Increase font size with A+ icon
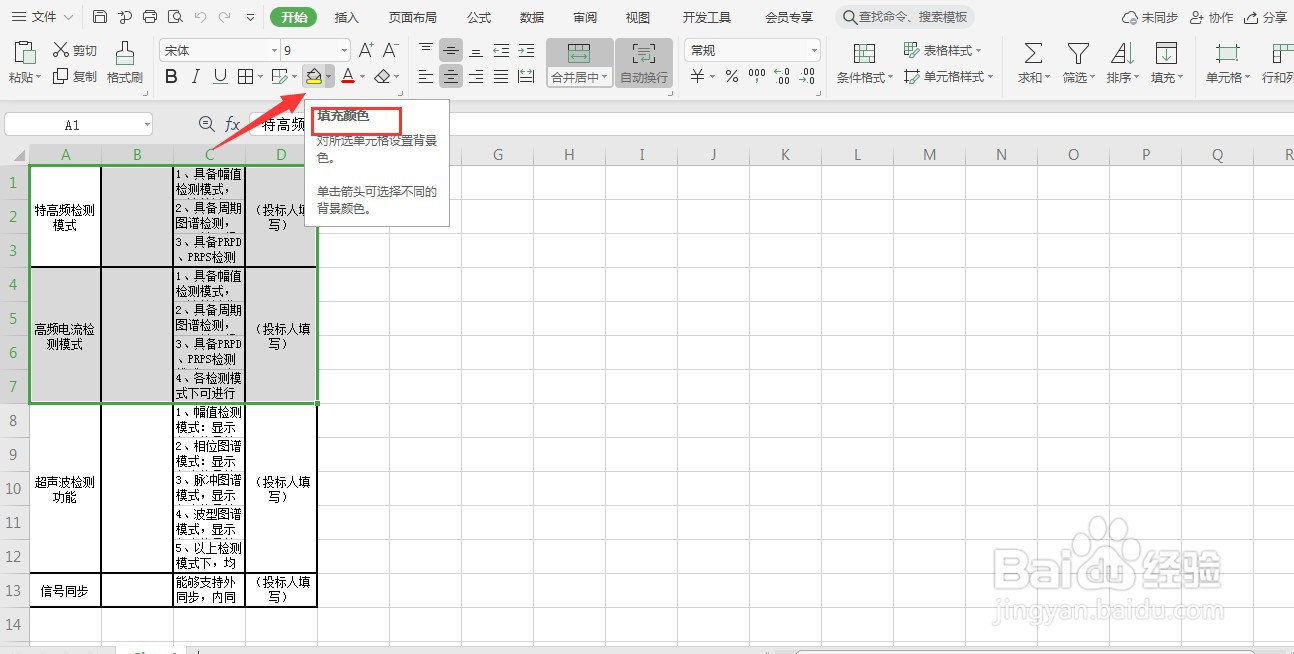The image size is (1294, 654). (366, 50)
